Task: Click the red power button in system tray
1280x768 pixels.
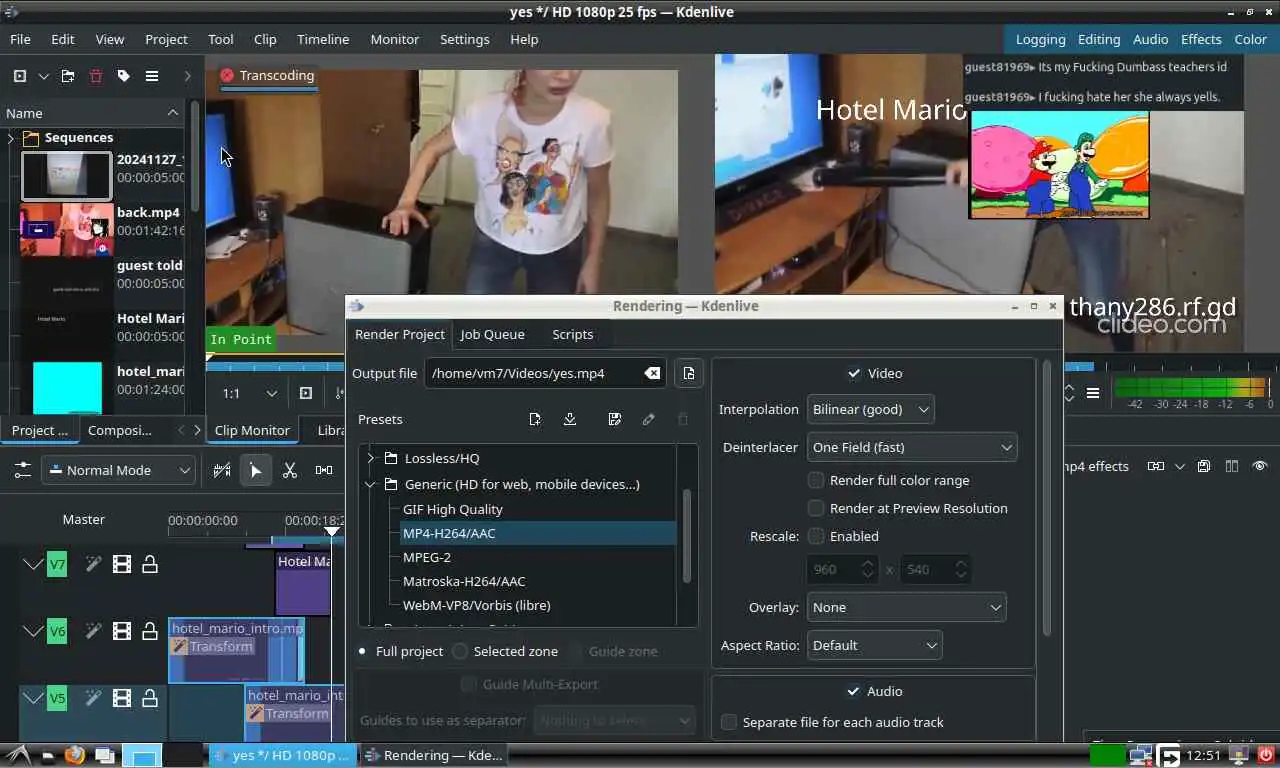Action: (1265, 755)
